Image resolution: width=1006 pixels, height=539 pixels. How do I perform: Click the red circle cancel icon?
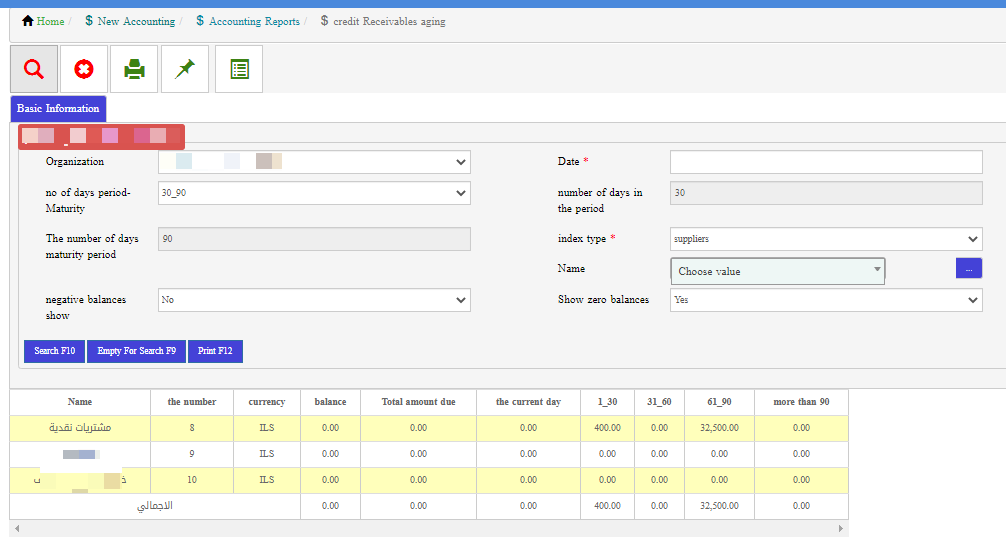pyautogui.click(x=84, y=69)
